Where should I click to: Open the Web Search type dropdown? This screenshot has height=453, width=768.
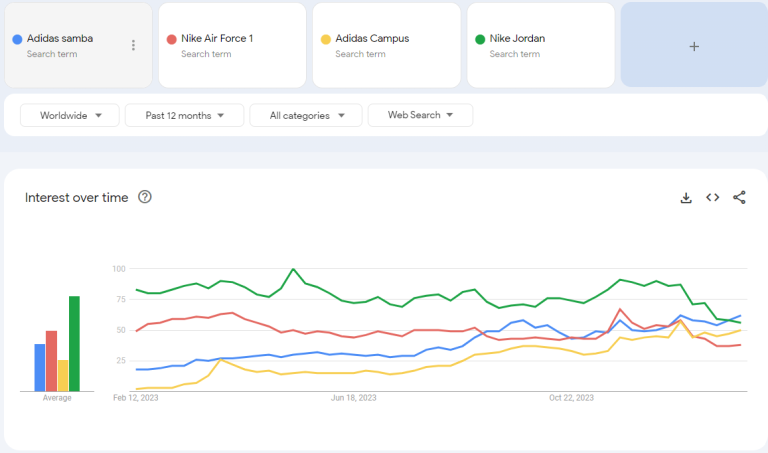tap(420, 115)
